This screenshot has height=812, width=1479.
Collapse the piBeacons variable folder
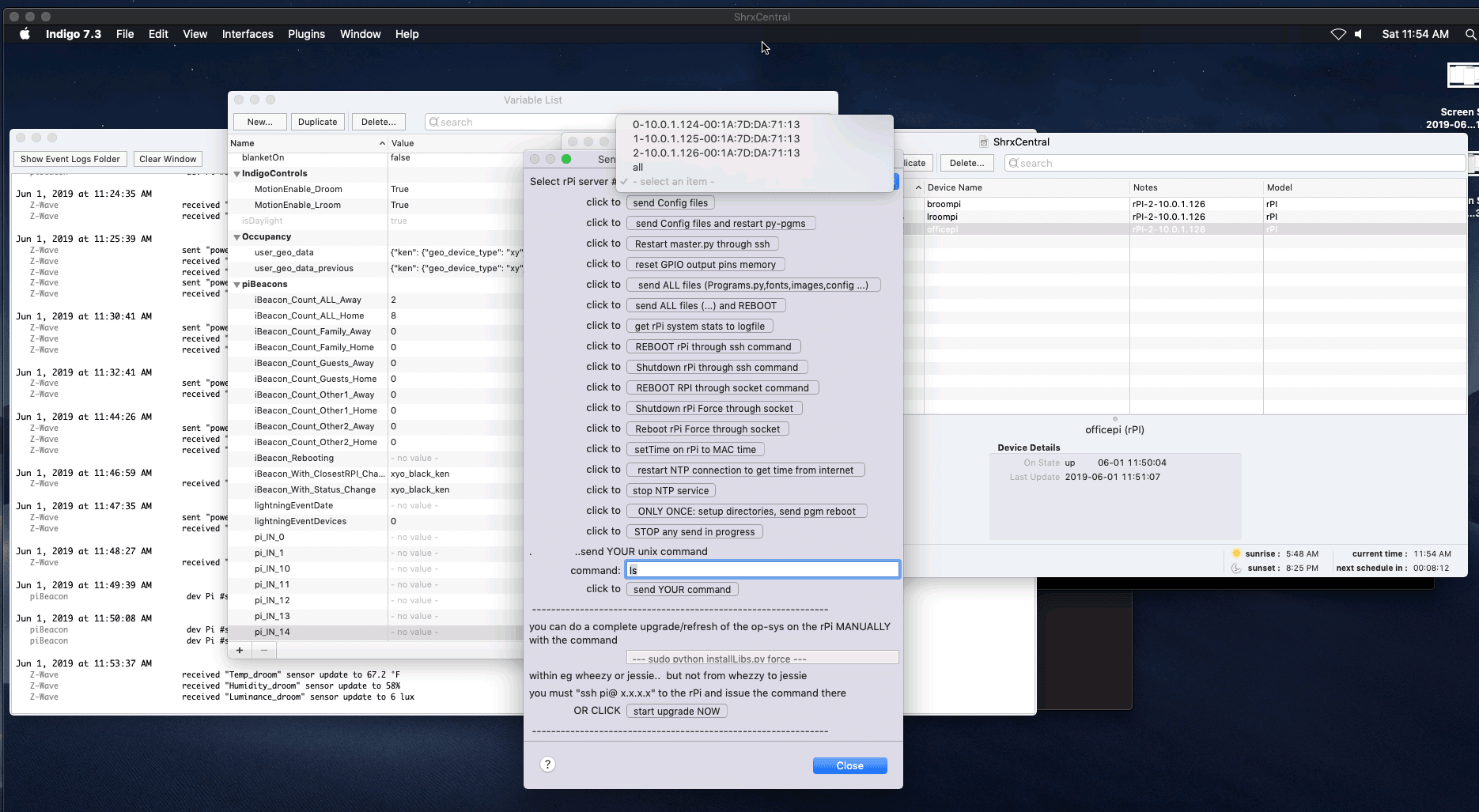236,285
